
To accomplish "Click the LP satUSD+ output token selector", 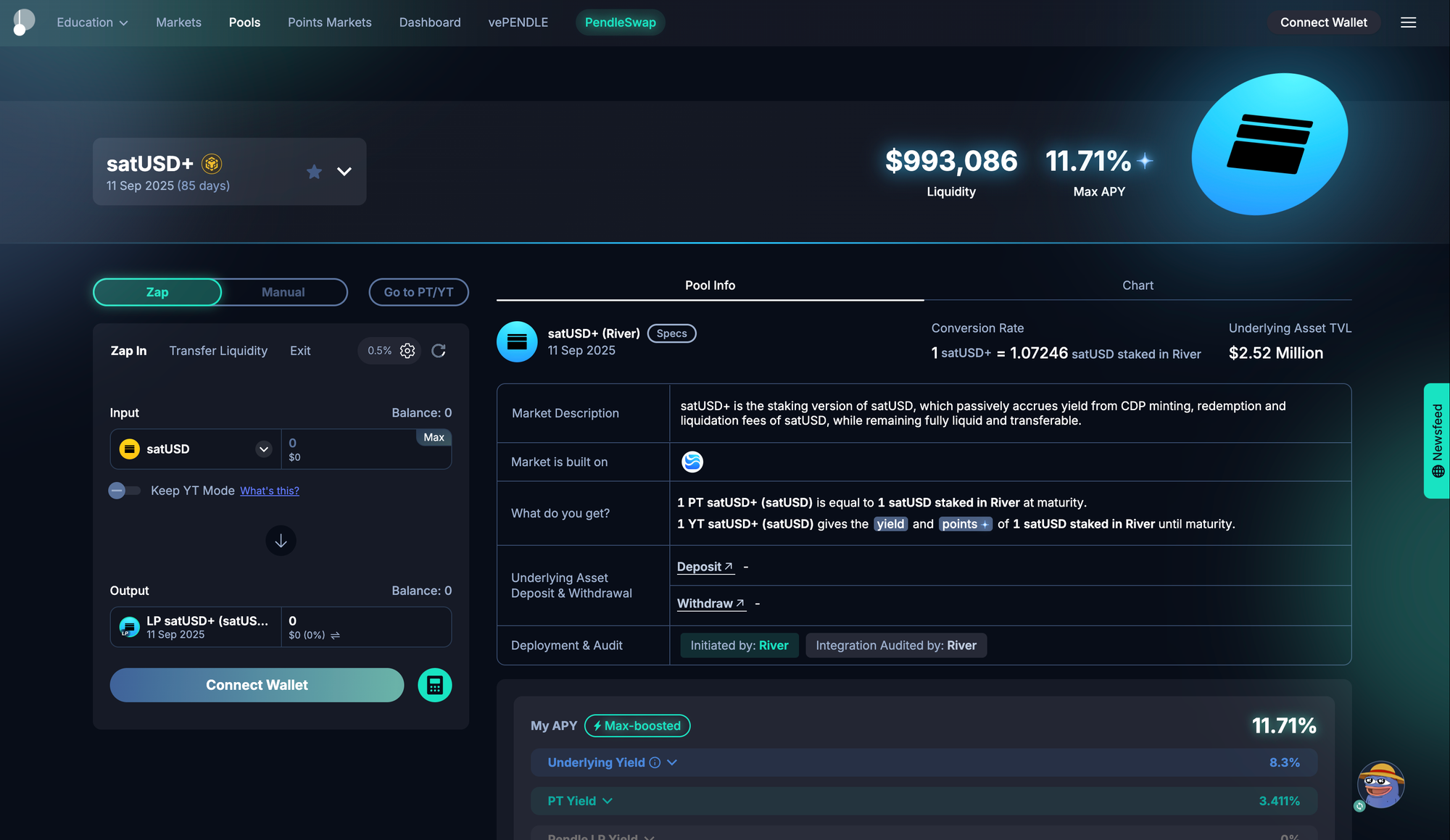I will coord(196,627).
